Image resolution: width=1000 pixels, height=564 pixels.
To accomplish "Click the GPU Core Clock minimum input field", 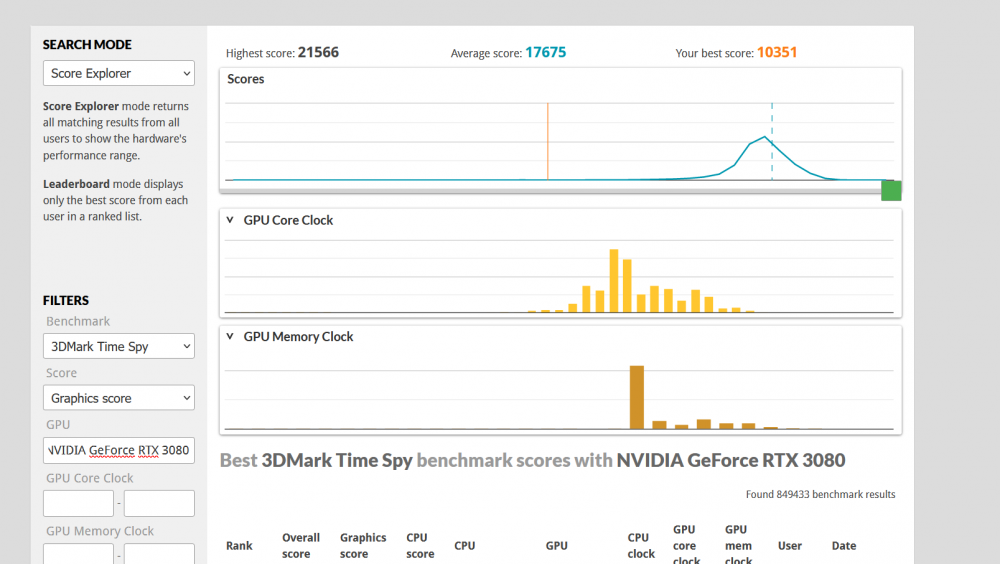I will tap(78, 503).
